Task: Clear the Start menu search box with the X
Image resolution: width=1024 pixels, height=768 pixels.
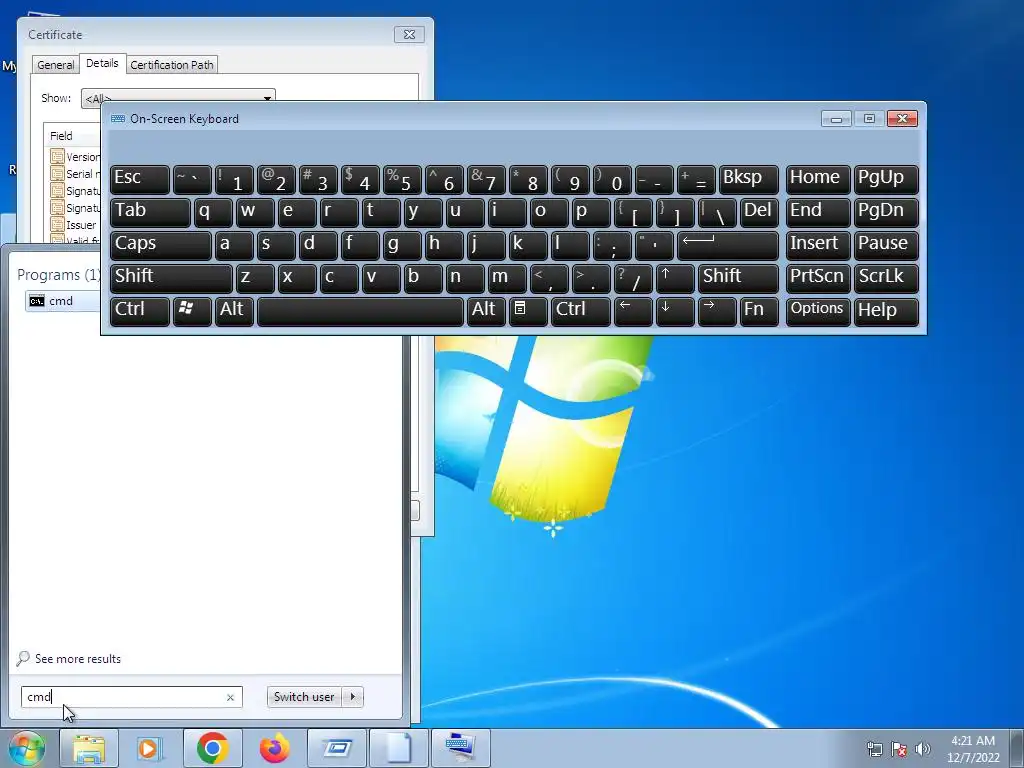Action: 230,697
